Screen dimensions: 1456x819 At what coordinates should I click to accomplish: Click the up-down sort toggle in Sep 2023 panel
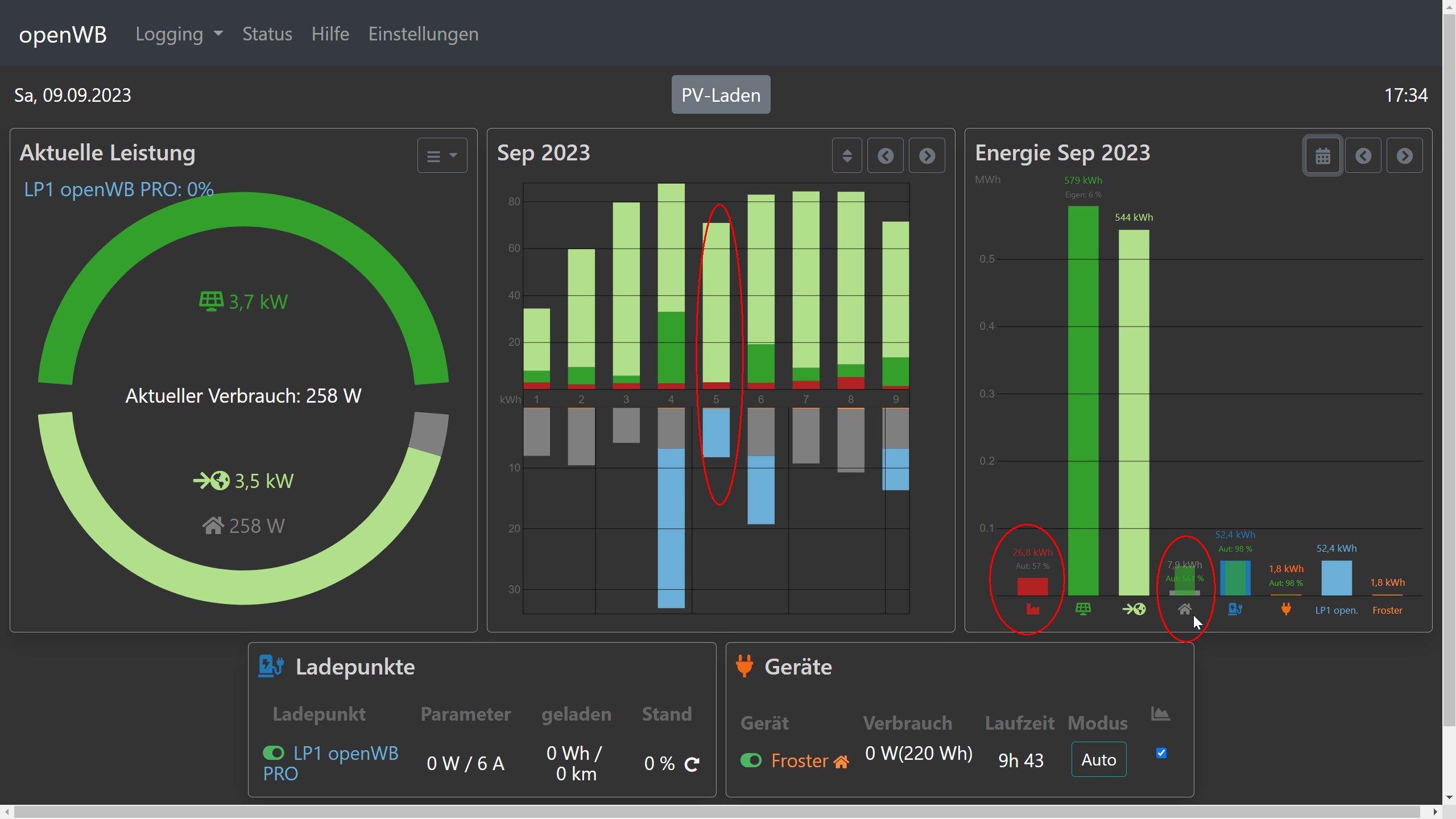[x=846, y=155]
